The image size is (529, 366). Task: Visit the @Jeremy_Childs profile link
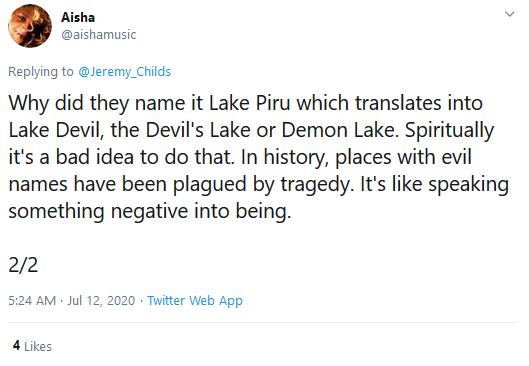tap(124, 72)
